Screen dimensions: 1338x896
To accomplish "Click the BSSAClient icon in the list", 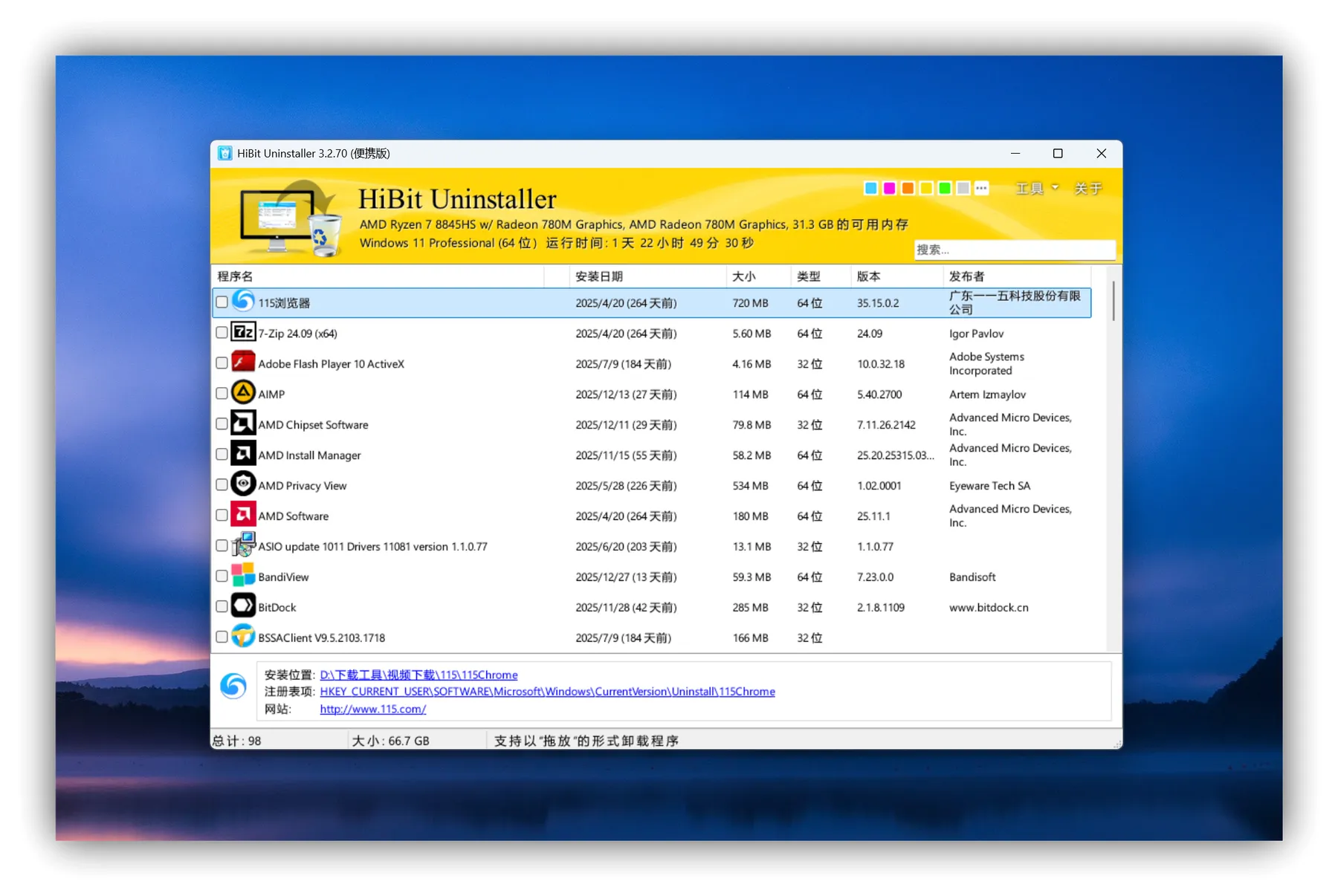I will point(242,636).
